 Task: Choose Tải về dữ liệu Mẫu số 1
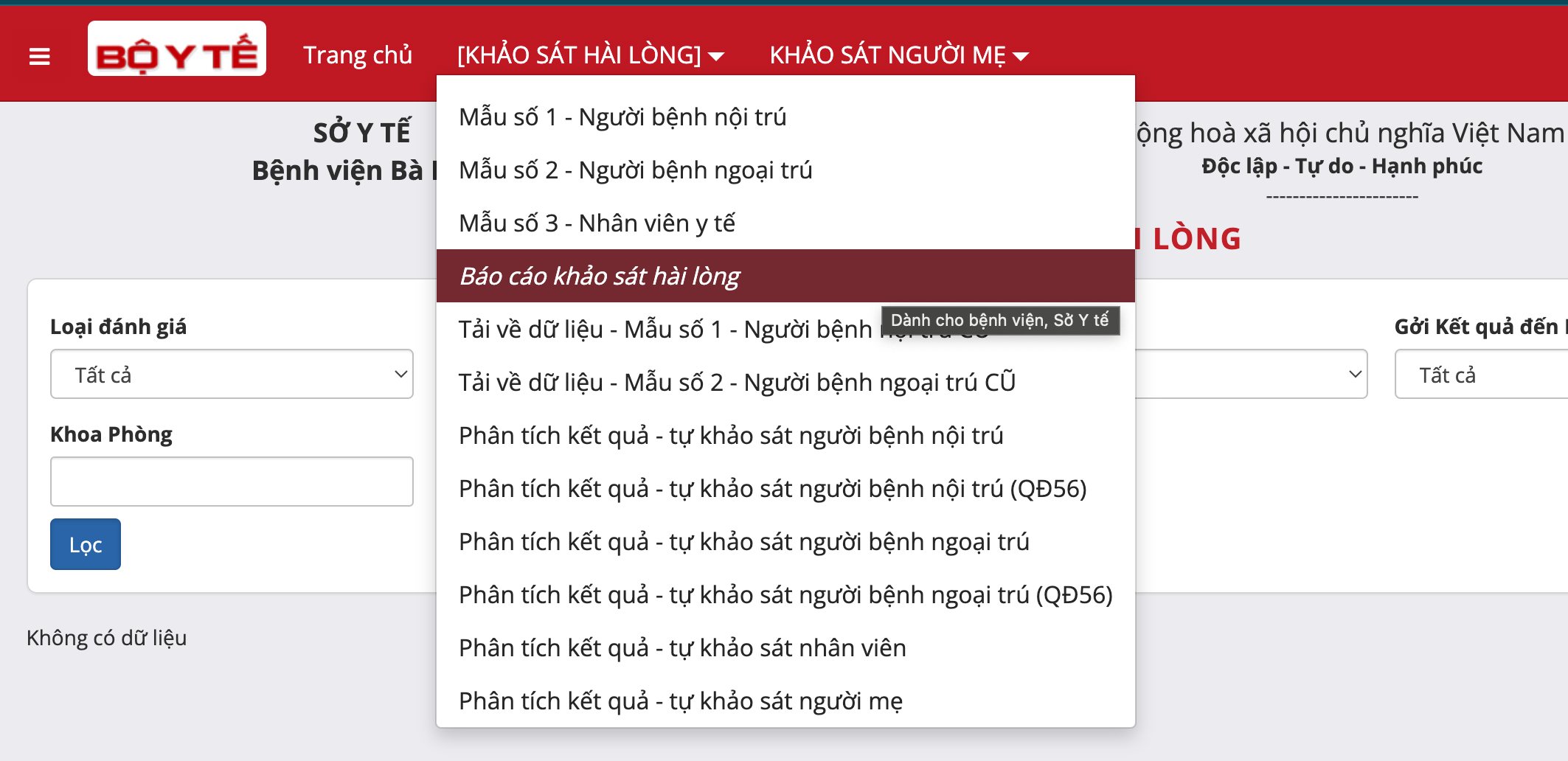pyautogui.click(x=664, y=330)
